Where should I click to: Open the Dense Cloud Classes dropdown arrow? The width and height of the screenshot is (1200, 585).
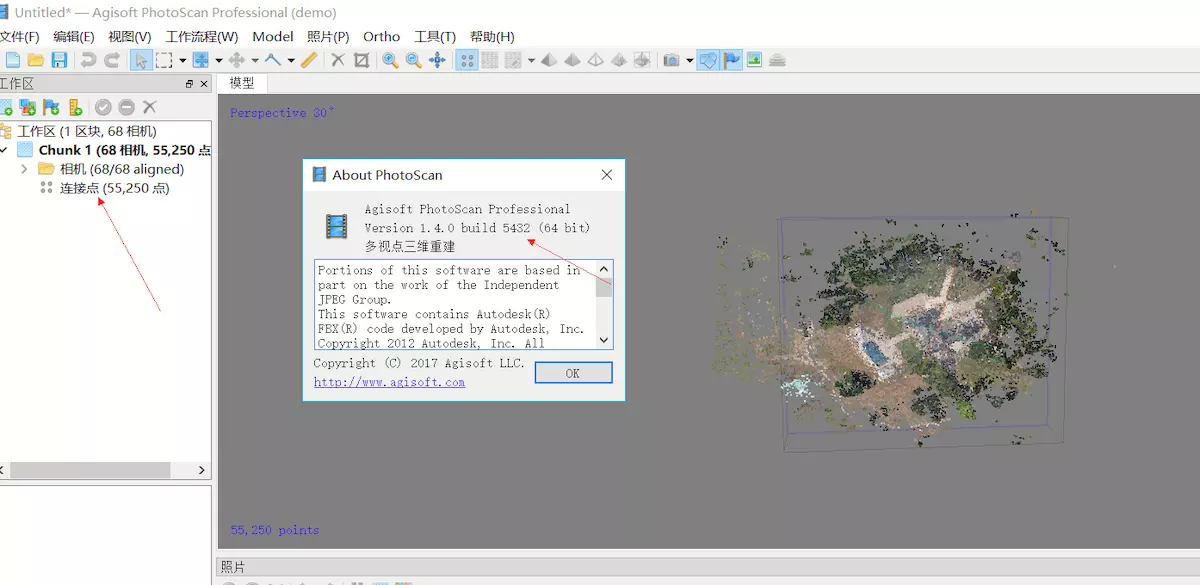click(531, 60)
